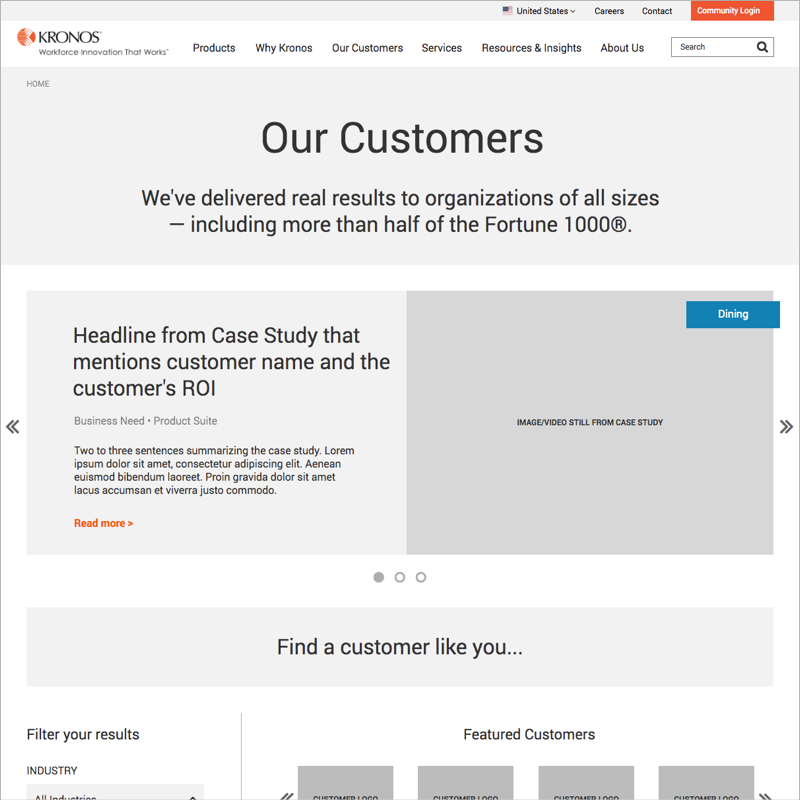The image size is (800, 800).
Task: Select the first carousel dot
Action: coord(379,577)
